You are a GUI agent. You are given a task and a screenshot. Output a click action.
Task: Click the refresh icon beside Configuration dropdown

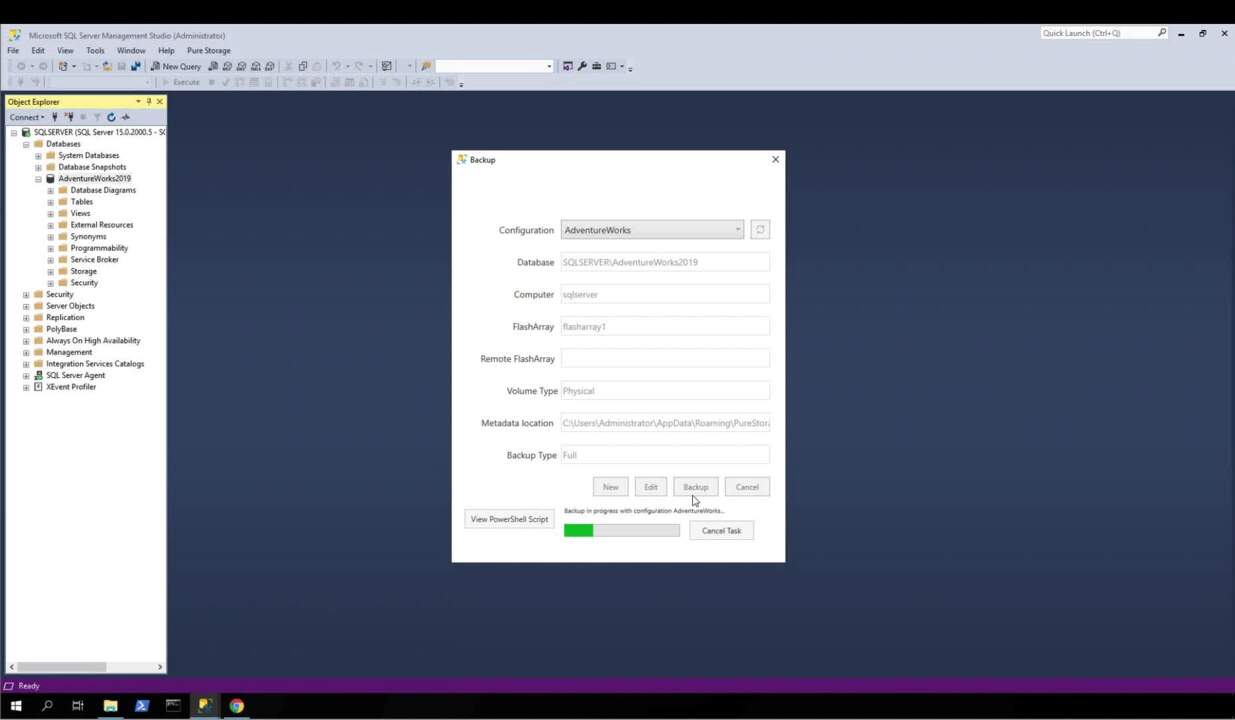coord(760,229)
